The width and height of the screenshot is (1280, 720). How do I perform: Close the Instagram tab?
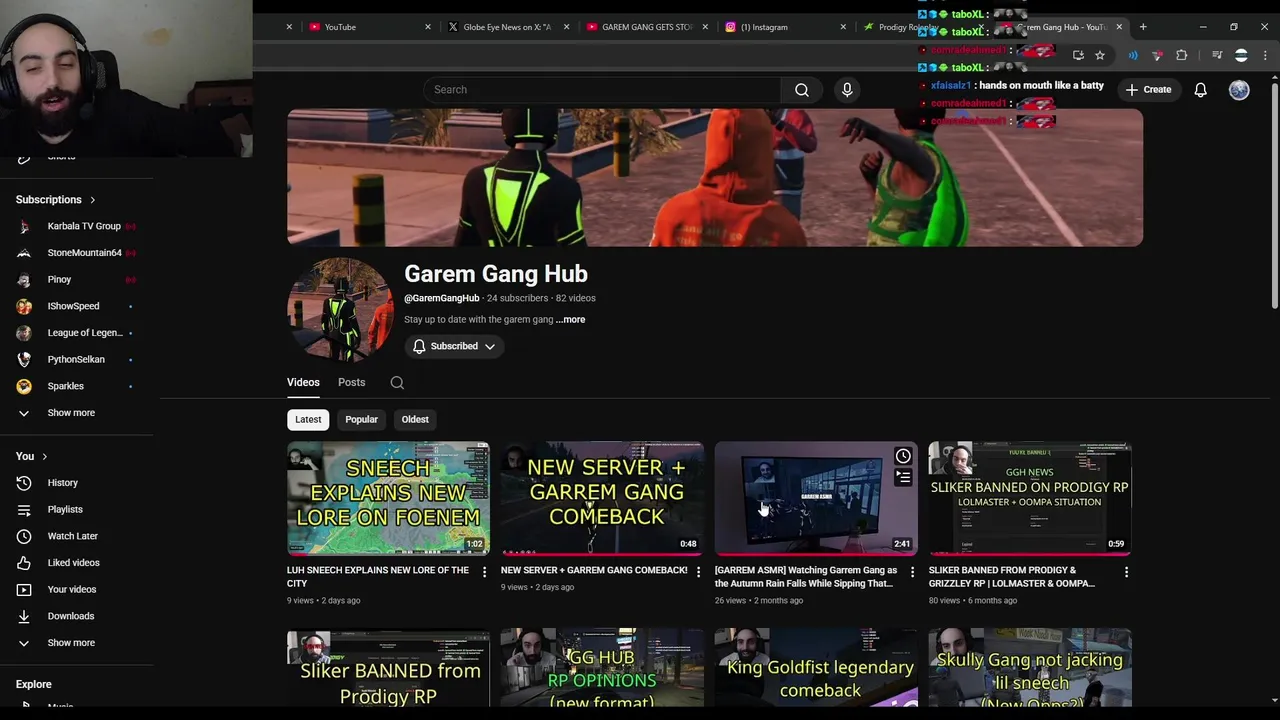point(842,27)
